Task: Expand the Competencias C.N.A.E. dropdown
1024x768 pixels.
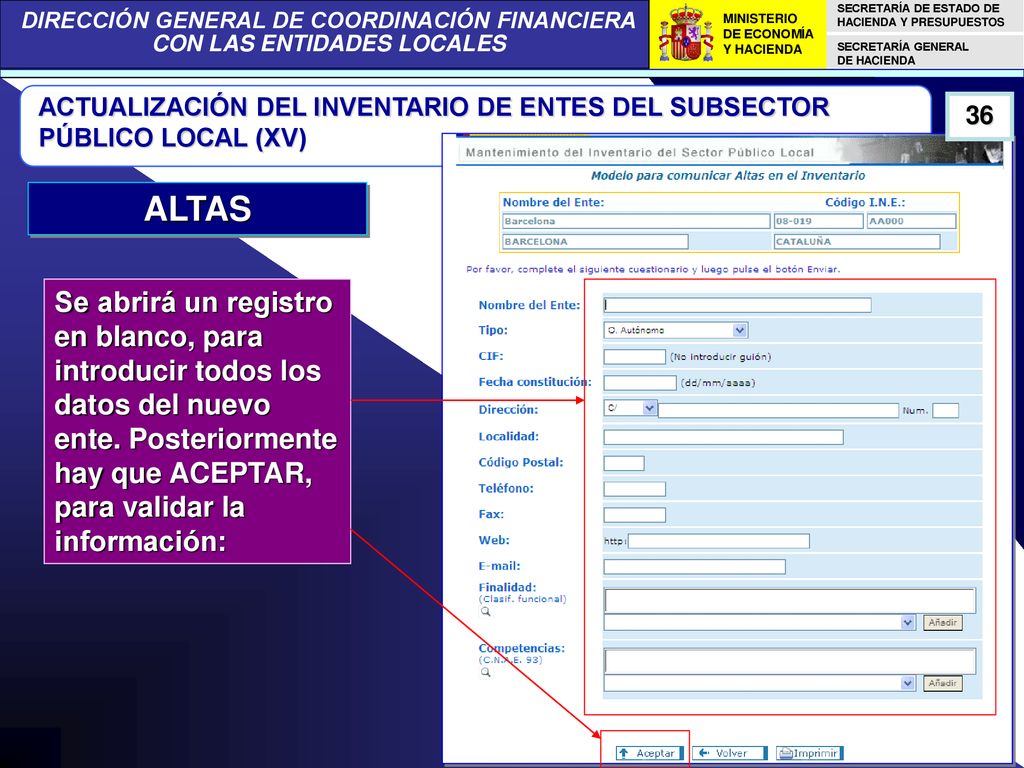Action: tap(760, 683)
